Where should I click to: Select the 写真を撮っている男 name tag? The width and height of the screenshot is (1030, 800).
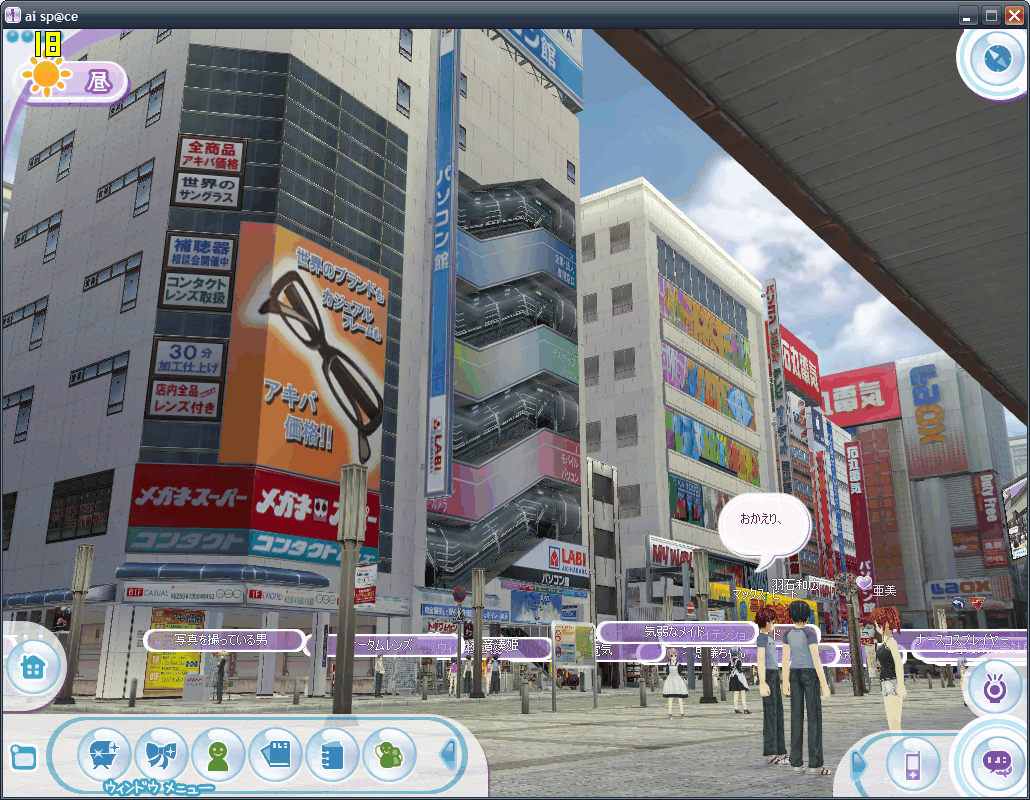click(224, 640)
